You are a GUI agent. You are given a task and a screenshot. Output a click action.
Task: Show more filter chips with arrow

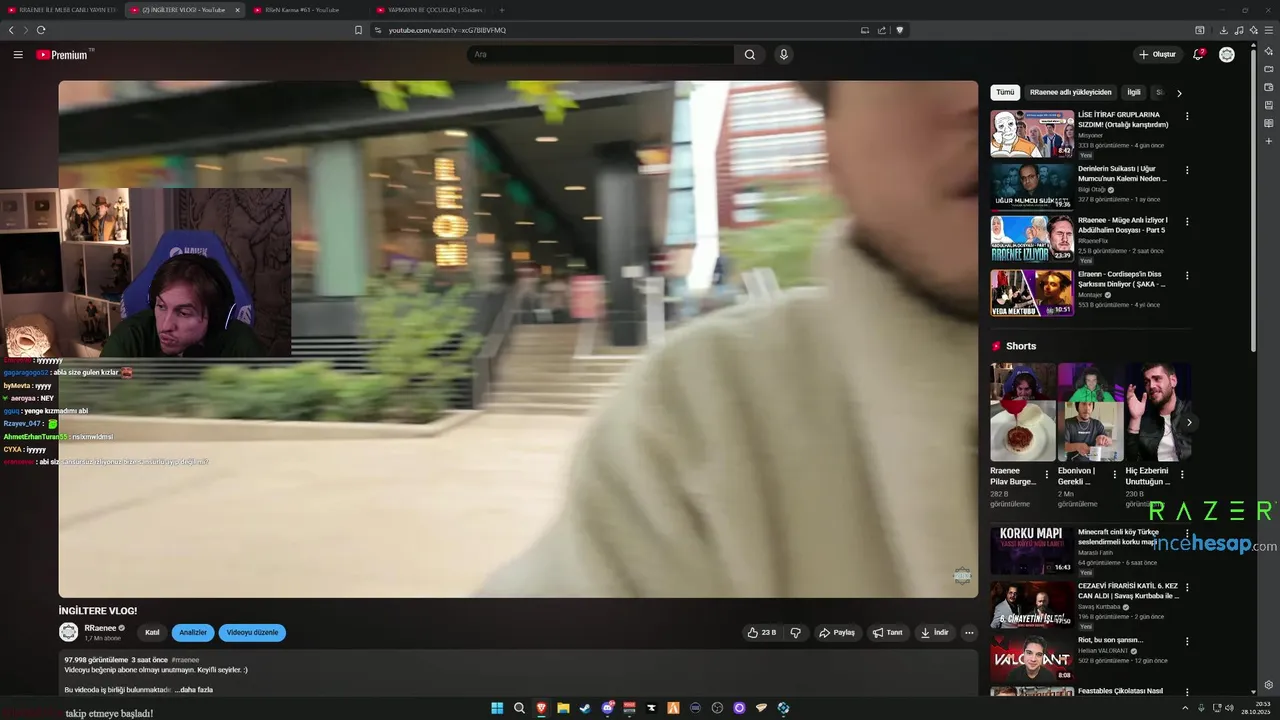coord(1179,93)
